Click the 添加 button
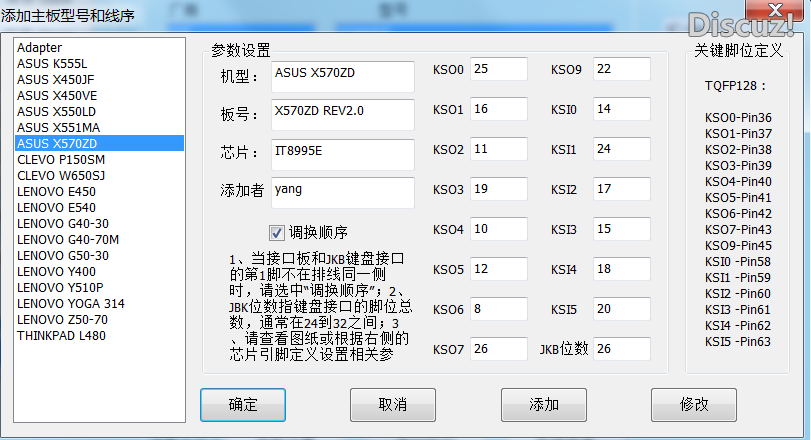Viewport: 811px width, 440px height. pos(544,405)
